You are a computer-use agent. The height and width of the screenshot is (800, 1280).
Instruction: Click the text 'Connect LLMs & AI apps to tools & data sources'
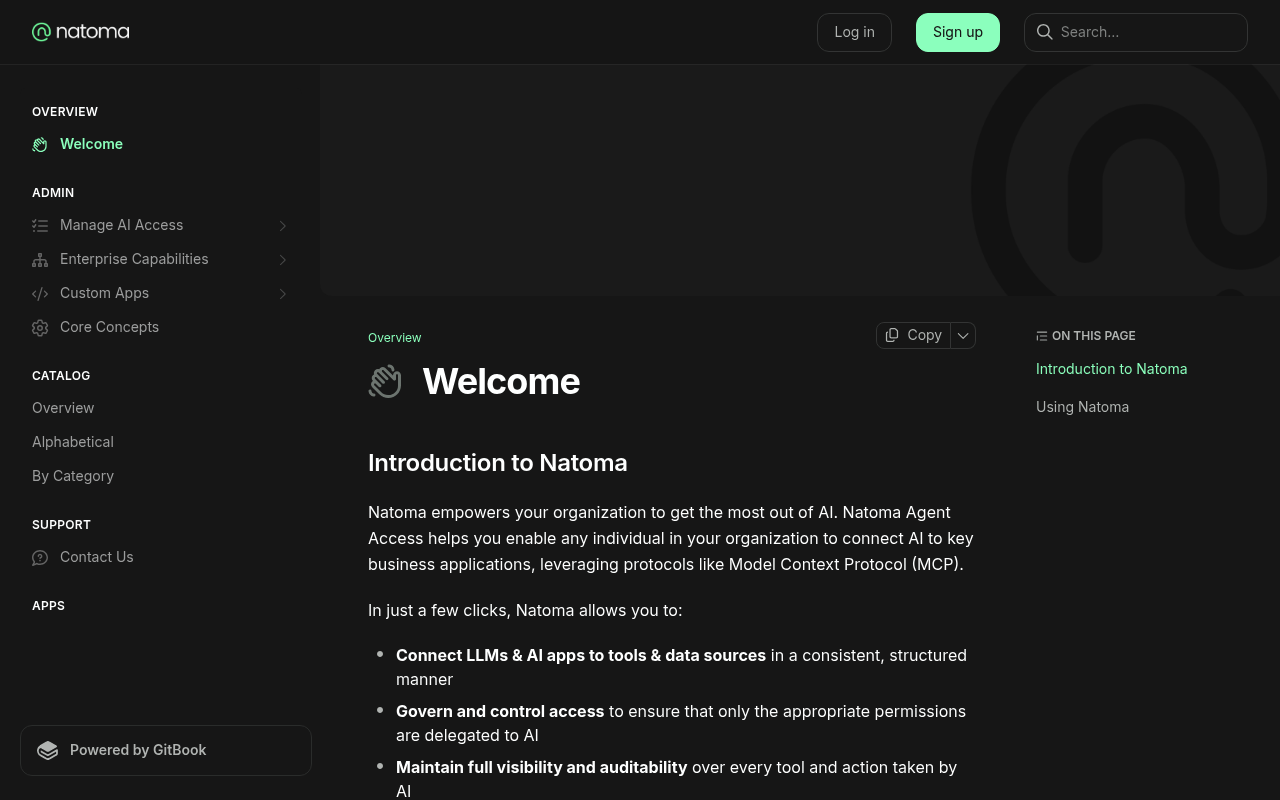[x=581, y=656]
